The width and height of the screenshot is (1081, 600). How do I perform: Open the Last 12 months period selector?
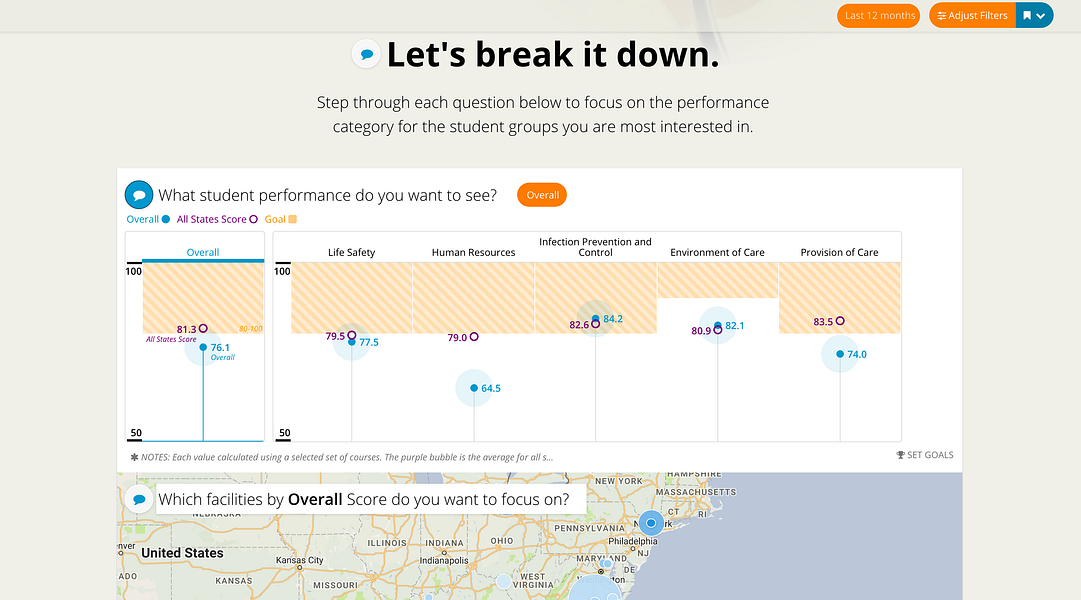880,16
